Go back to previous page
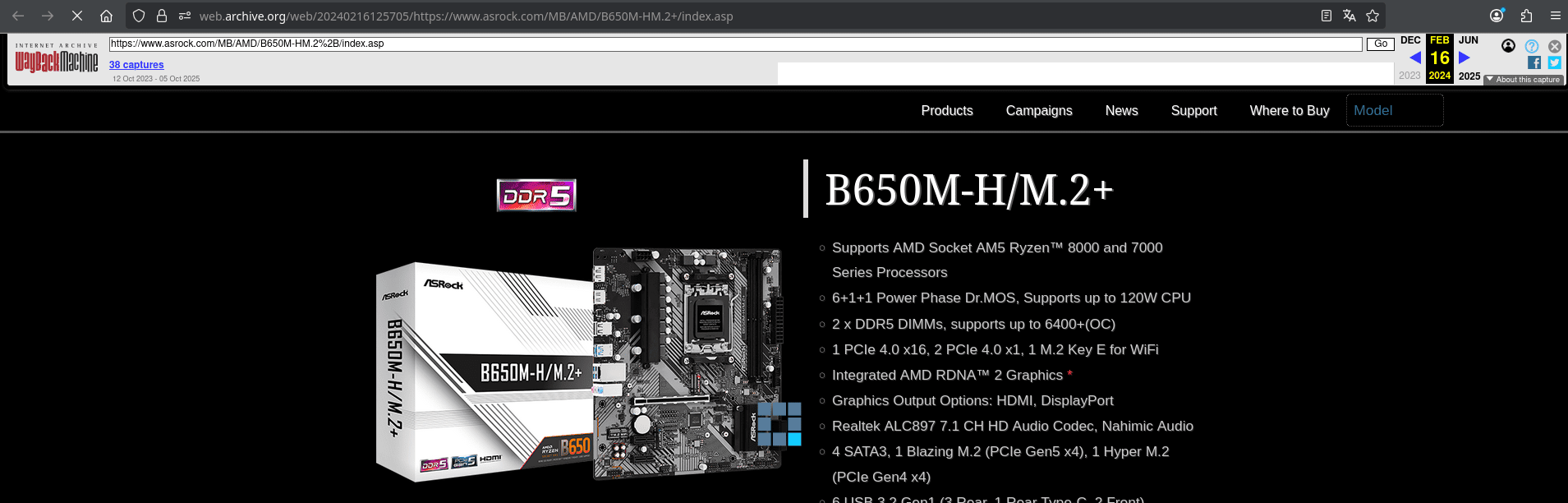 (x=18, y=16)
